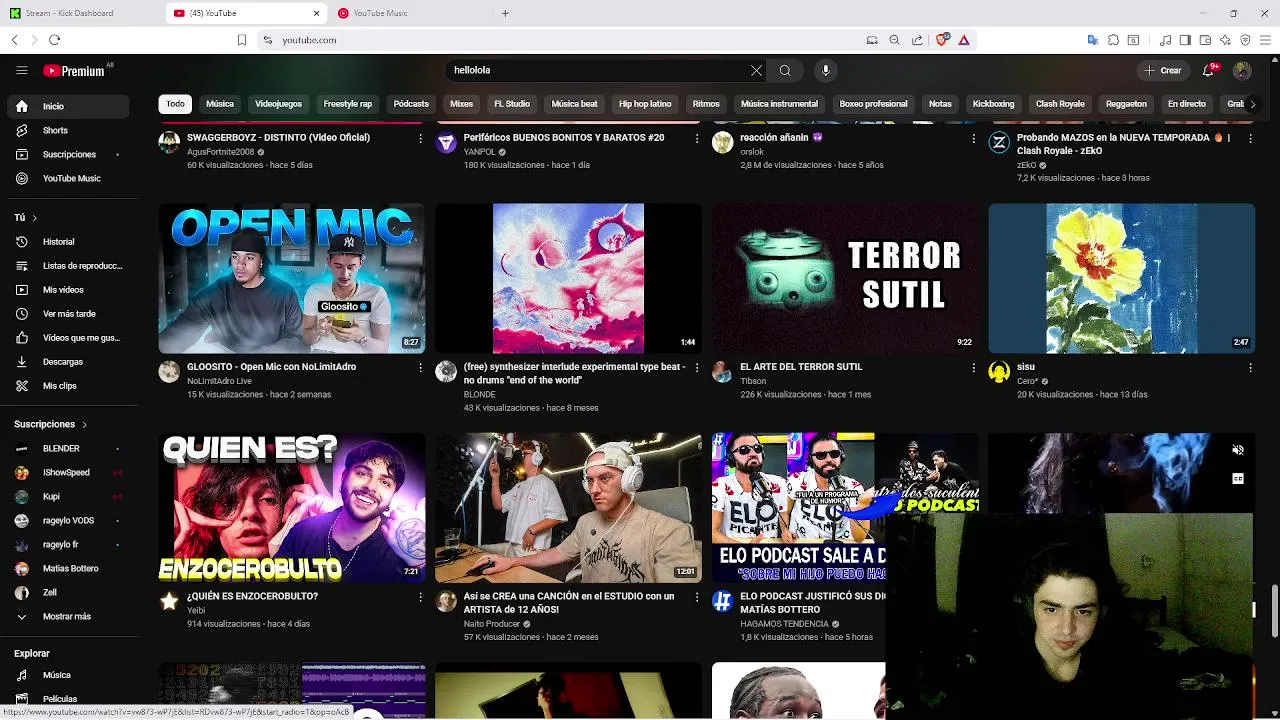The width and height of the screenshot is (1280, 720).
Task: Select the Música filter chip
Action: pyautogui.click(x=220, y=104)
